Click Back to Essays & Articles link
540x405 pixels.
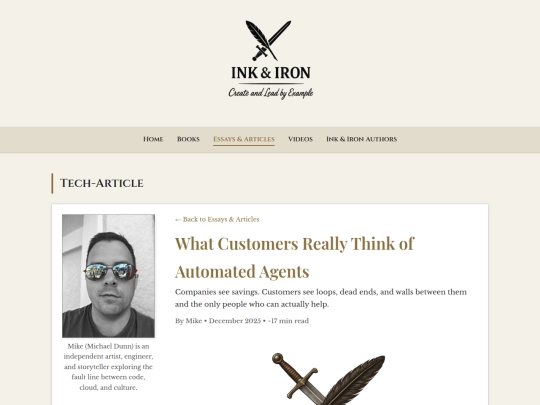pos(217,219)
